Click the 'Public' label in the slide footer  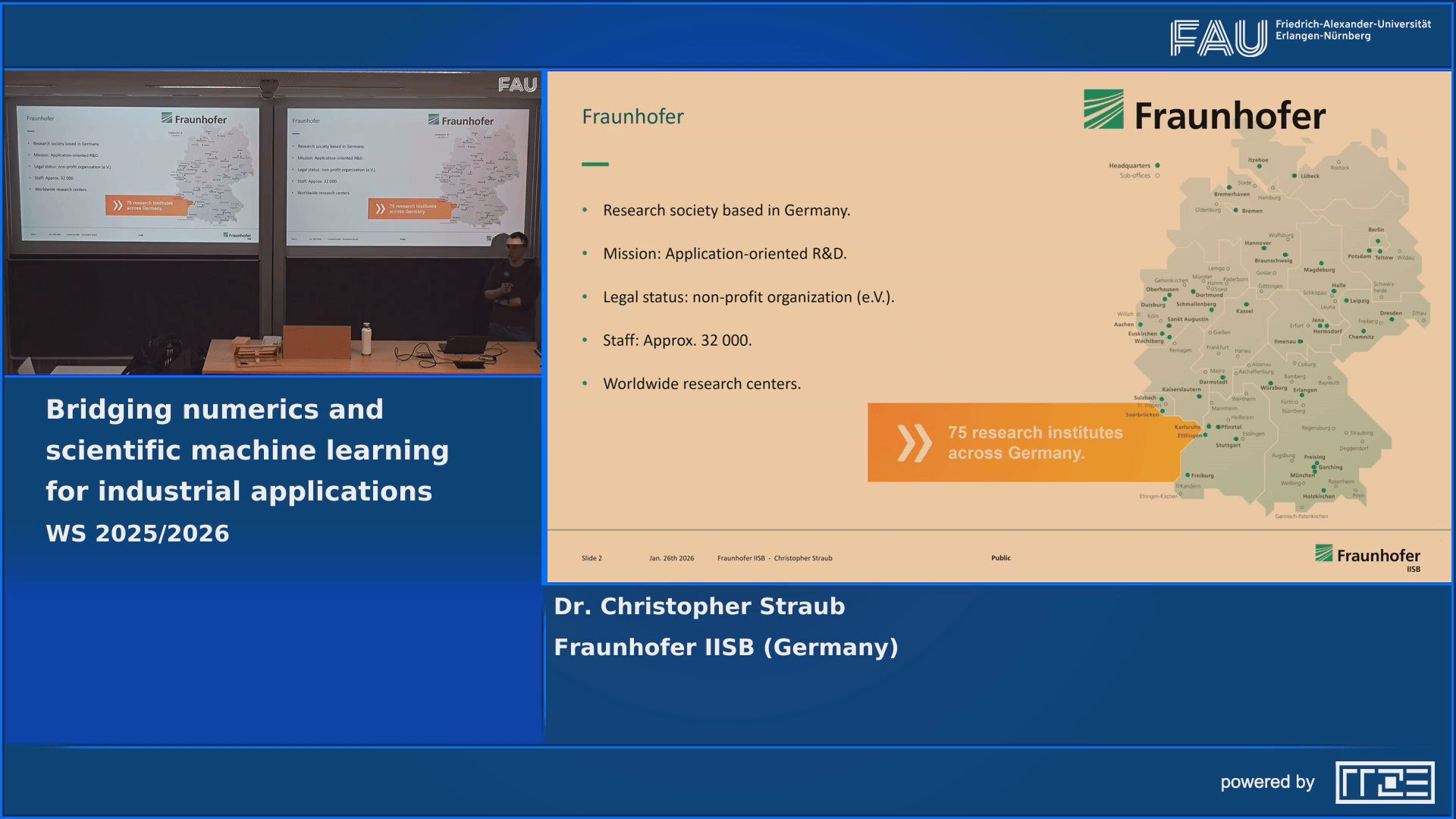click(1002, 557)
